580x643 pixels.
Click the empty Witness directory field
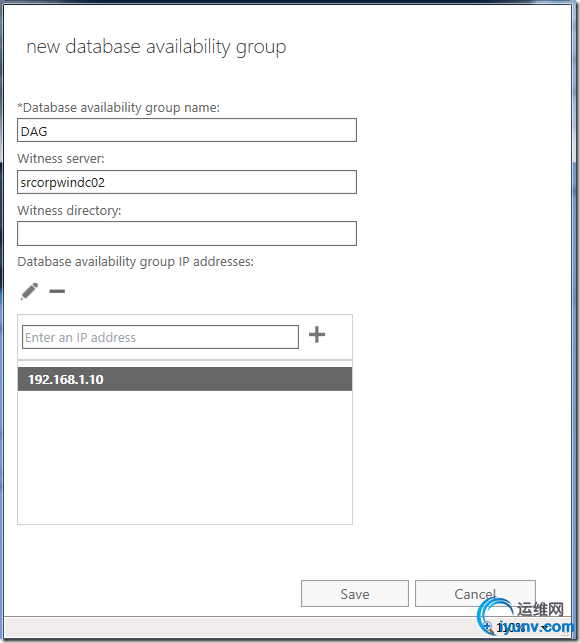(x=187, y=234)
